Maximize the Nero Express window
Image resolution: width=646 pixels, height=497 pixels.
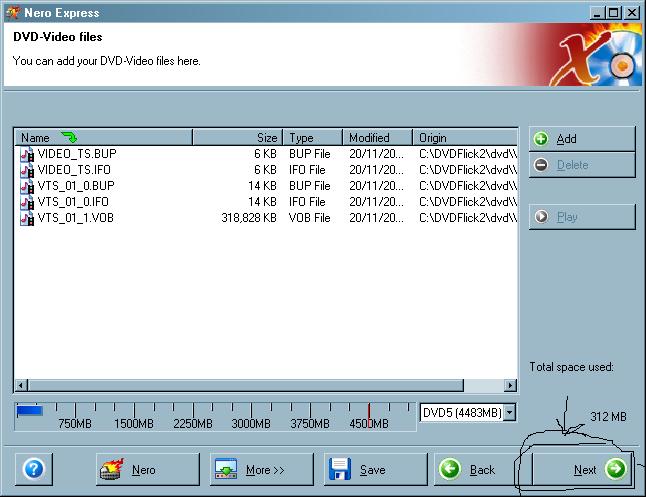(x=614, y=13)
